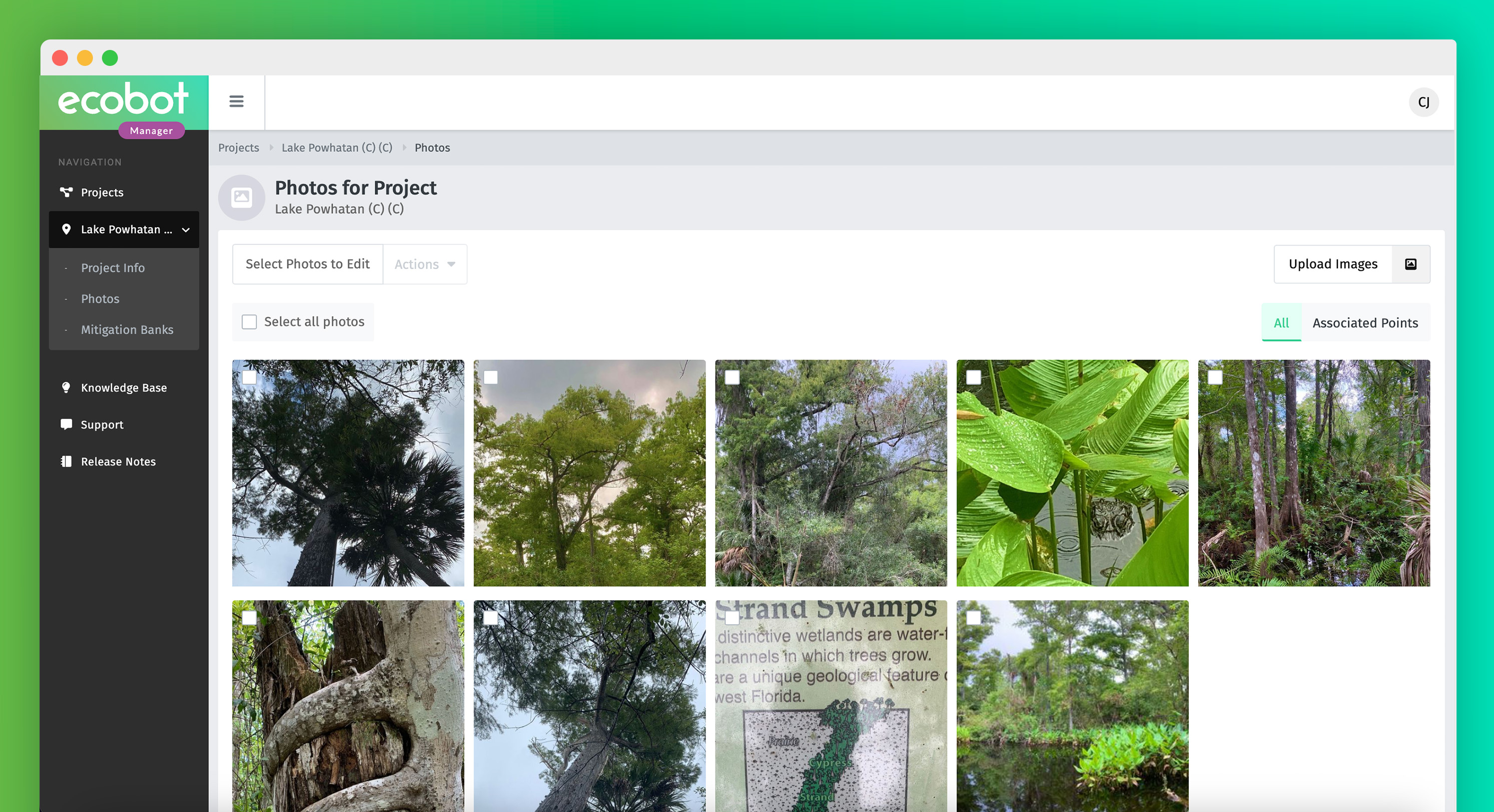Check the first tree photo's selection box
The image size is (1494, 812).
tap(250, 378)
